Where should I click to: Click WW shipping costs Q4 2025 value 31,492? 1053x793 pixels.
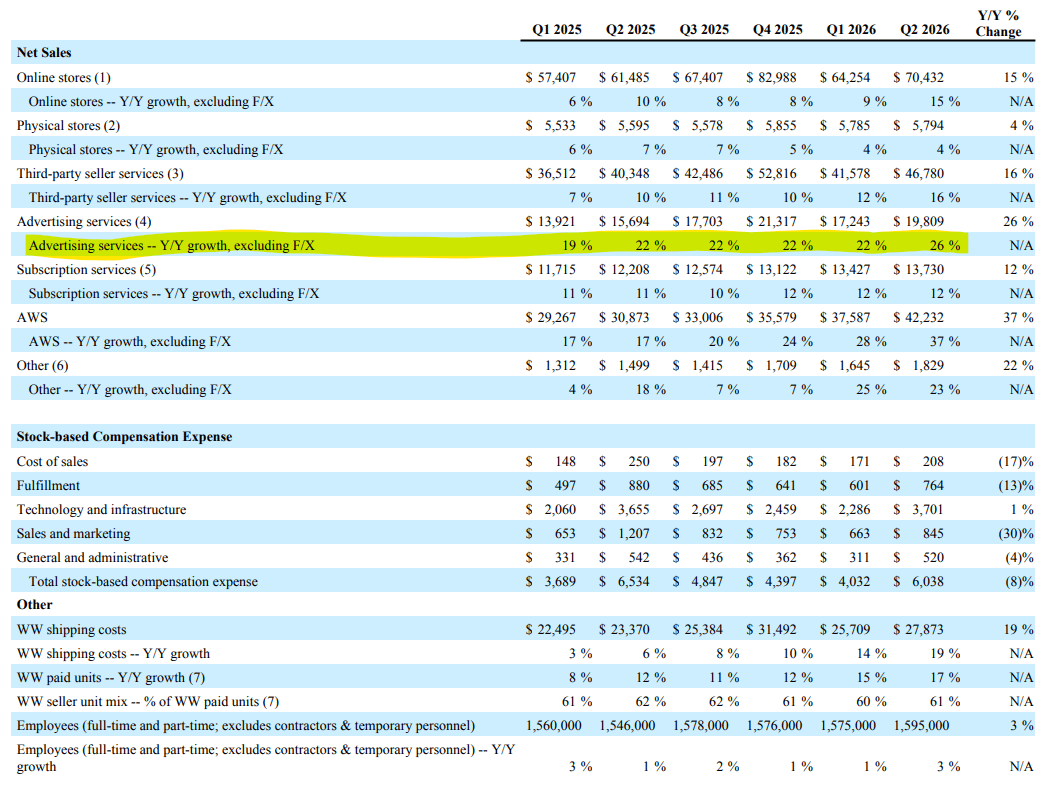click(x=771, y=630)
